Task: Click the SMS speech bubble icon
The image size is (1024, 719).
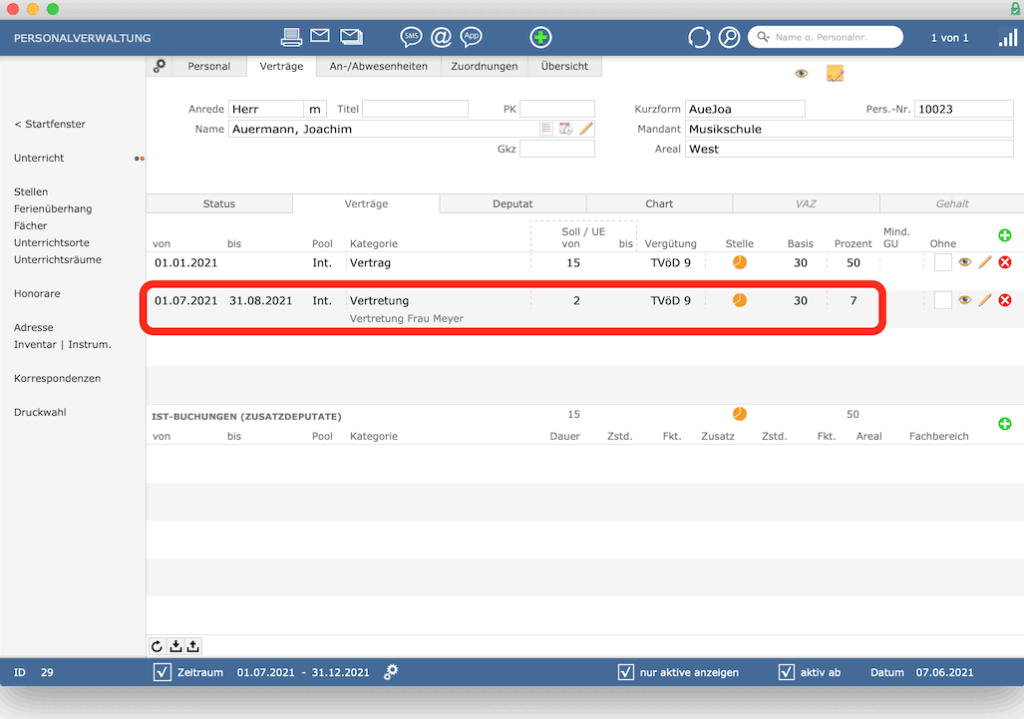Action: (411, 38)
